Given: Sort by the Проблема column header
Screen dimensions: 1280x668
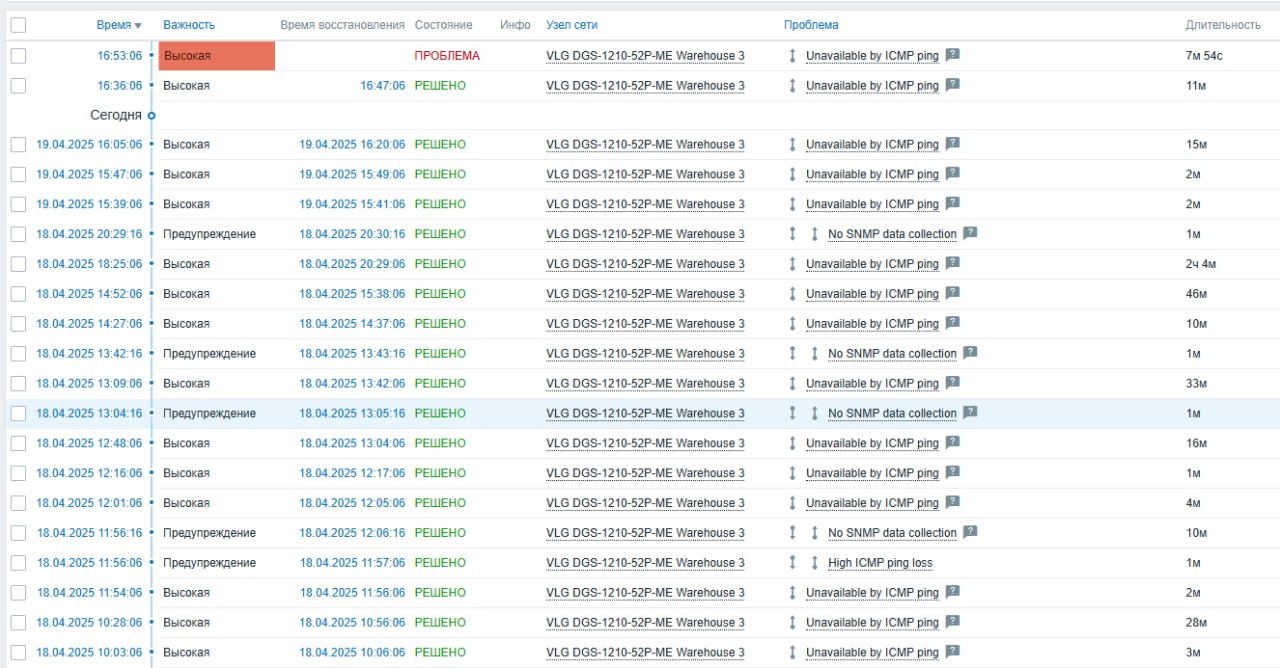Looking at the screenshot, I should [x=811, y=25].
